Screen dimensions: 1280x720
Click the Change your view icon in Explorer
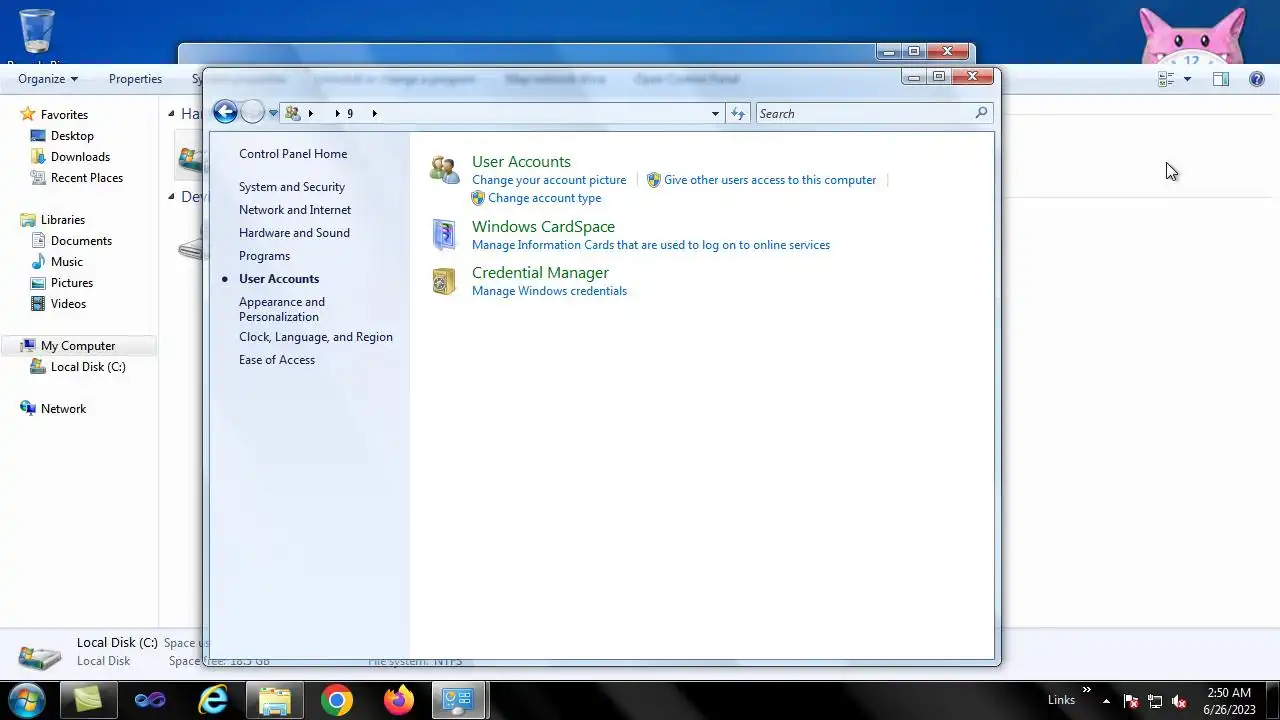pyautogui.click(x=1166, y=79)
